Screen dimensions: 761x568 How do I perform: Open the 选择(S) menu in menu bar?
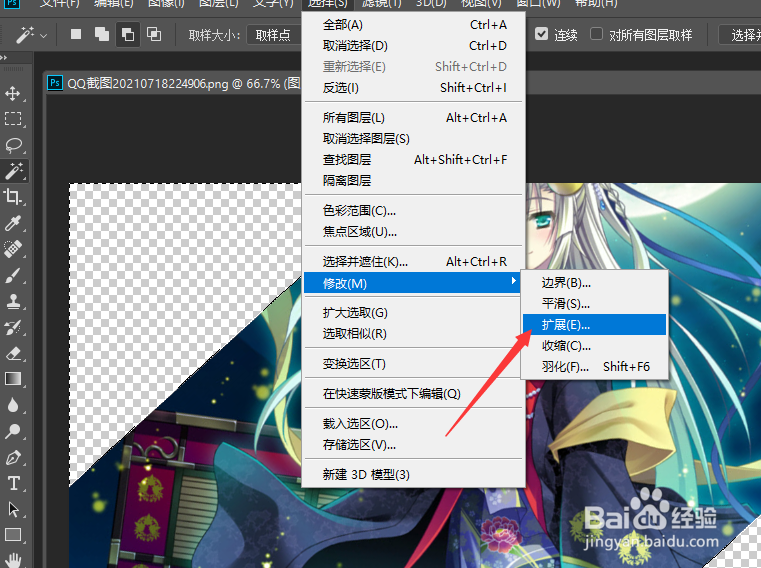[328, 4]
